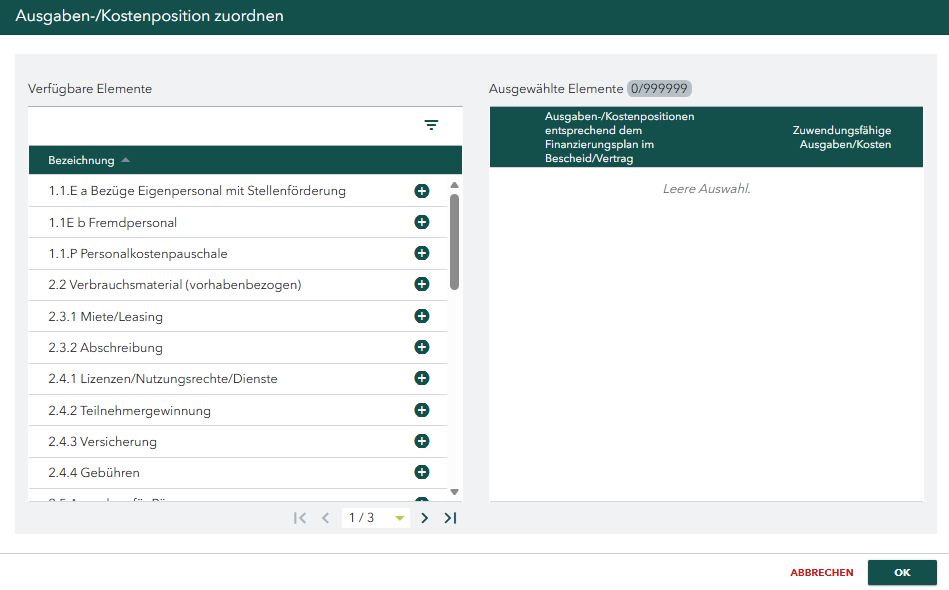The height and width of the screenshot is (590, 949).
Task: Open the page selector dropdown showing 1 / 3
Action: point(399,518)
